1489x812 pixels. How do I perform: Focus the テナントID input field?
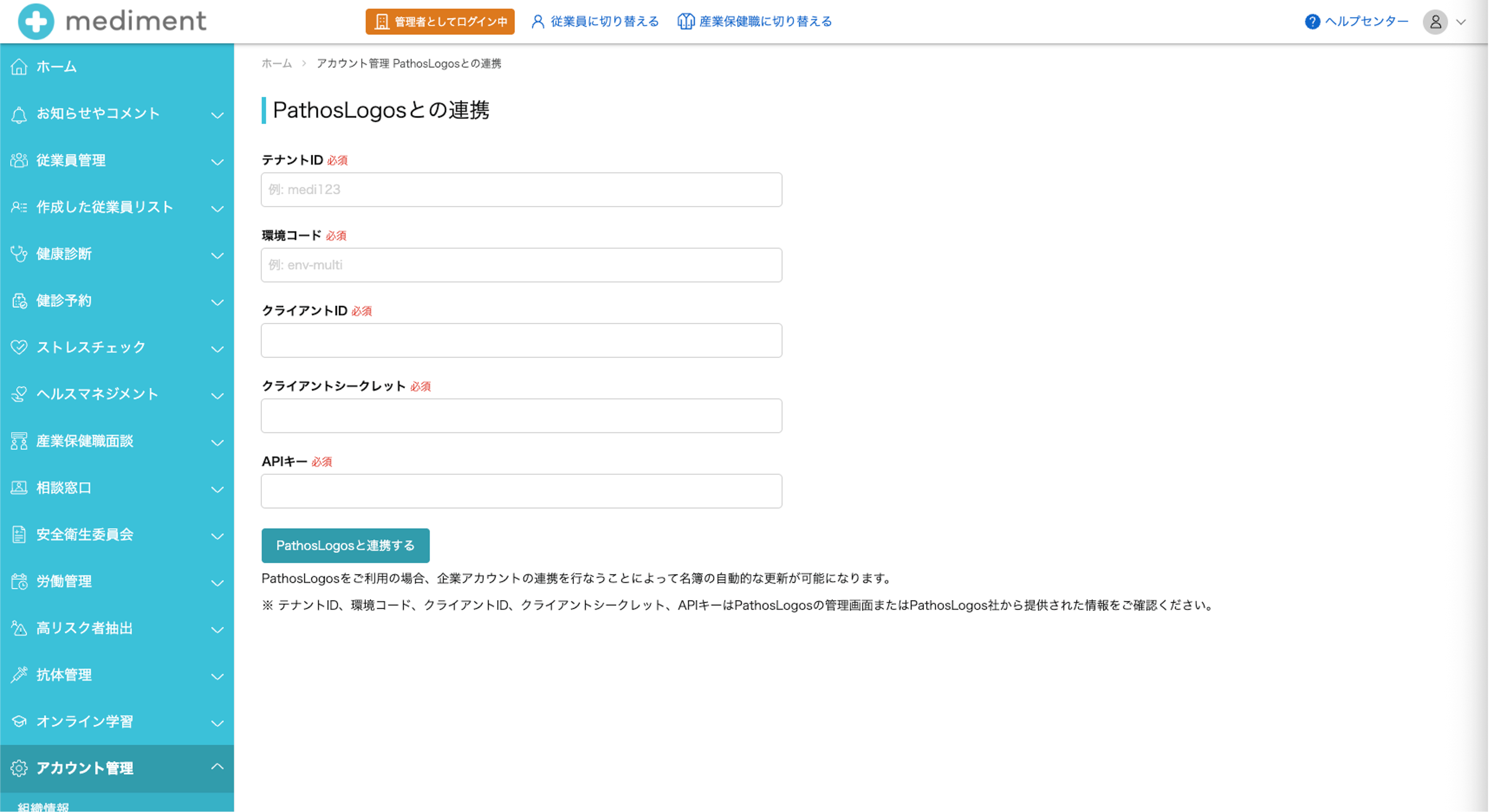pyautogui.click(x=521, y=189)
